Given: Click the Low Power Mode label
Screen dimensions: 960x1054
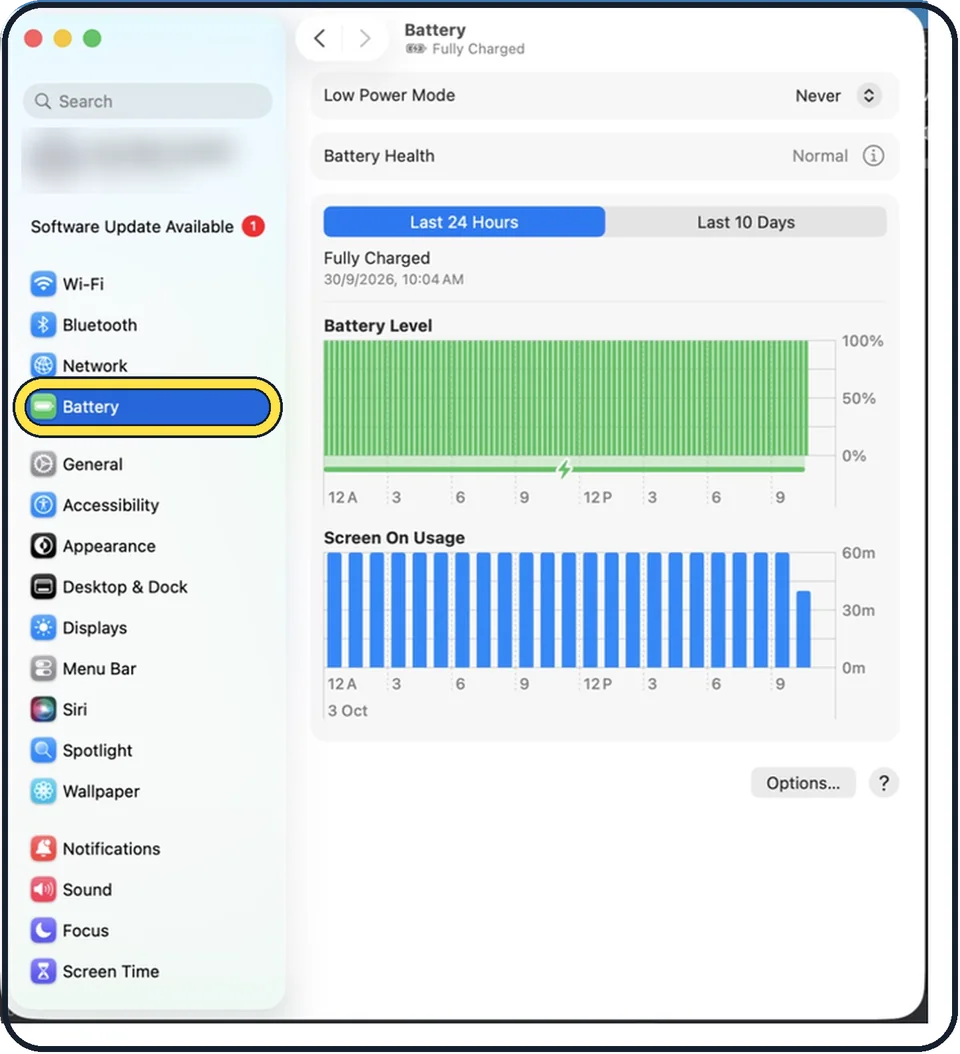Looking at the screenshot, I should [x=389, y=95].
